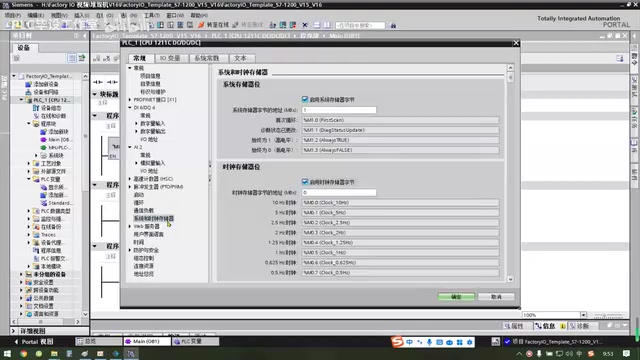
Task: Open the PLC 变量 editor tab in the taskbar
Action: click(x=195, y=341)
